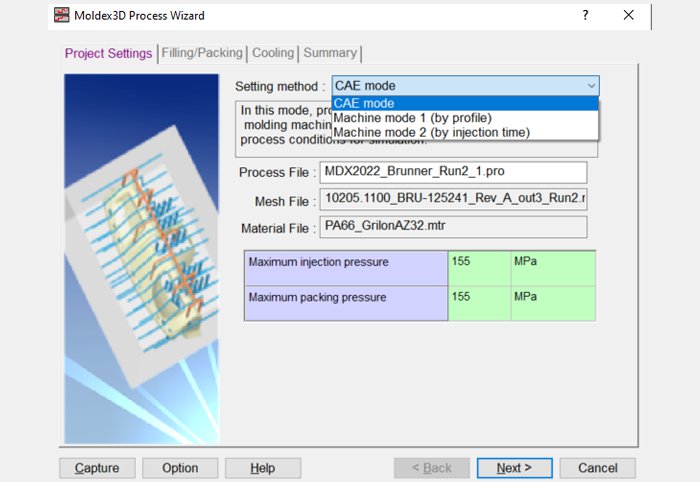Edit the maximum injection pressure value

coord(479,268)
